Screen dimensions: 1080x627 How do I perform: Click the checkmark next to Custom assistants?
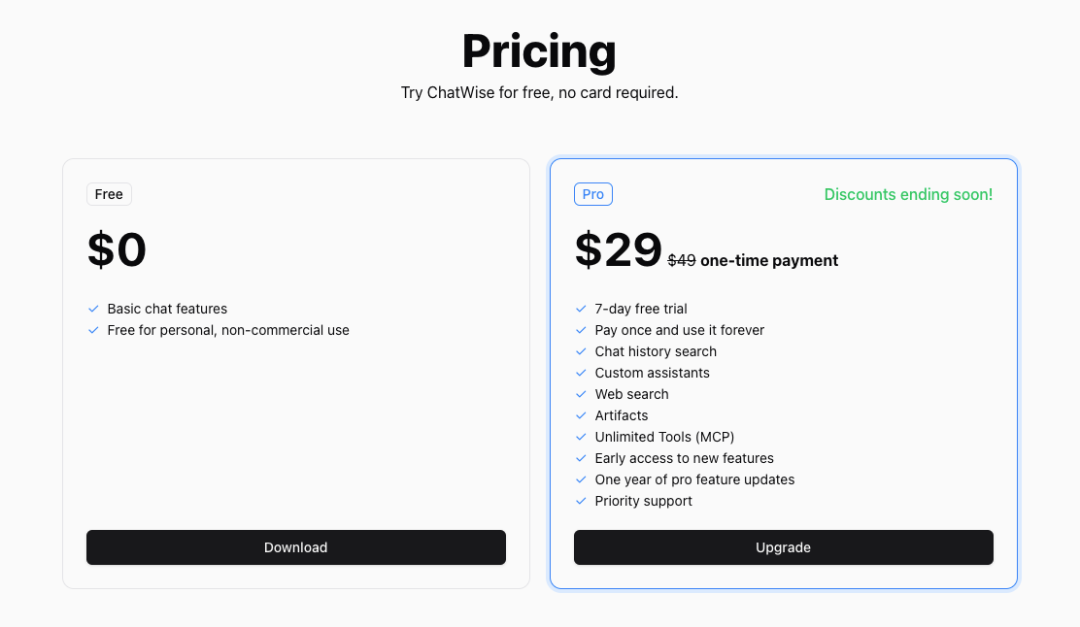tap(581, 373)
